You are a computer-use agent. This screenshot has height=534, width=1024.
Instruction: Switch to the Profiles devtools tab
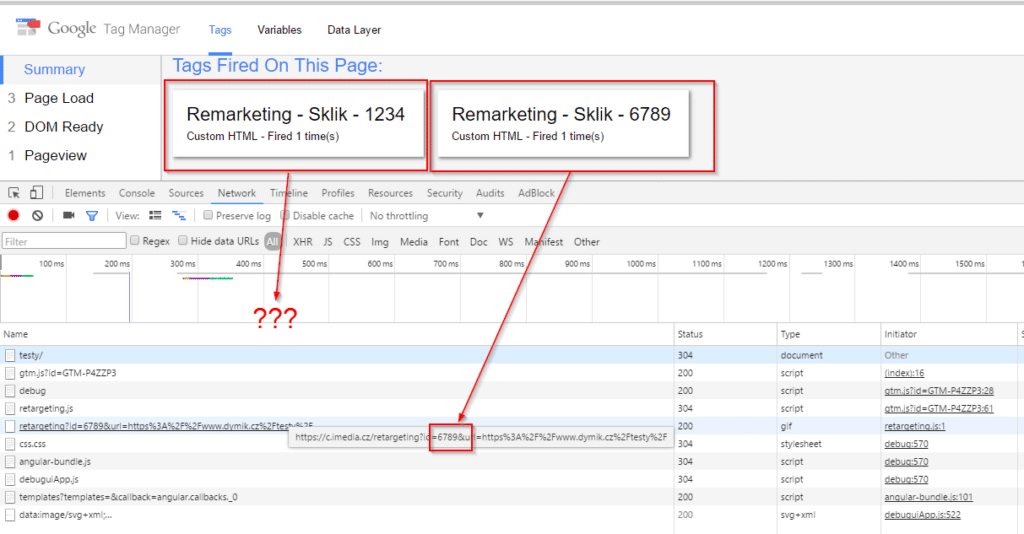(338, 193)
